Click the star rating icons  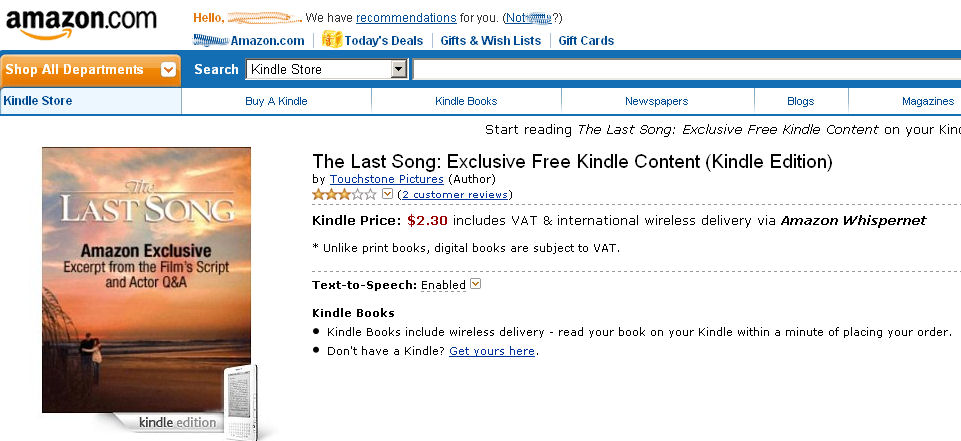(x=345, y=194)
